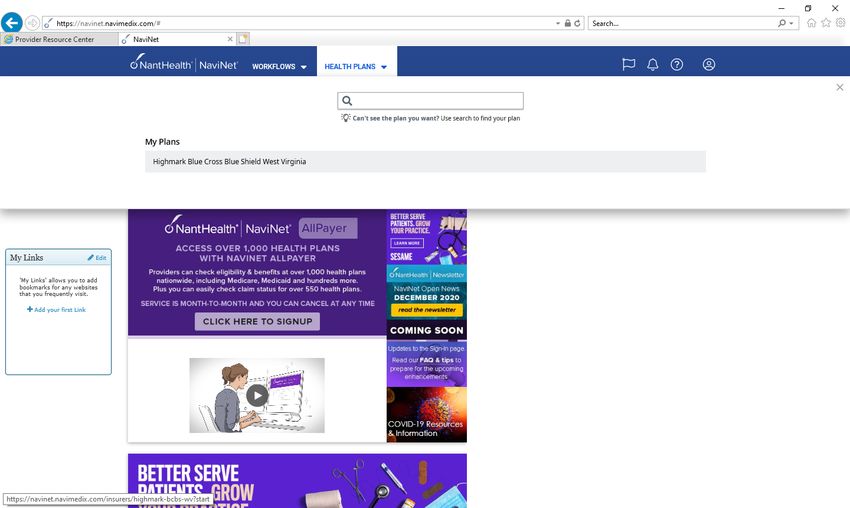Click the health plan search field

click(x=430, y=101)
